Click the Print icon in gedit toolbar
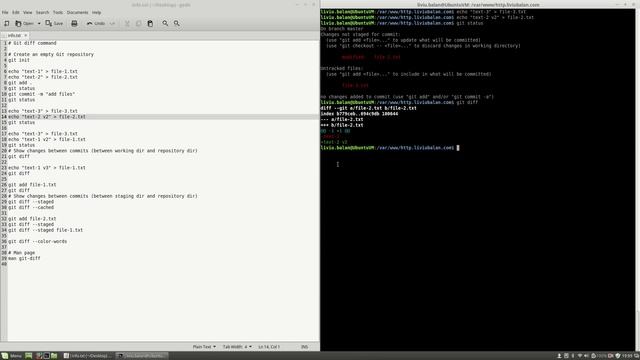Screen dimensions: 640x360 tap(74, 23)
